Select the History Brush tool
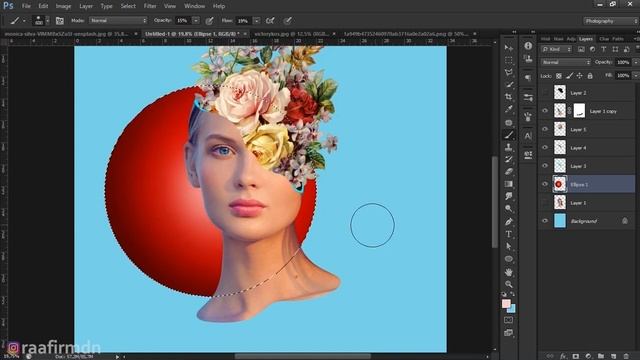This screenshot has height=360, width=640. coord(509,159)
